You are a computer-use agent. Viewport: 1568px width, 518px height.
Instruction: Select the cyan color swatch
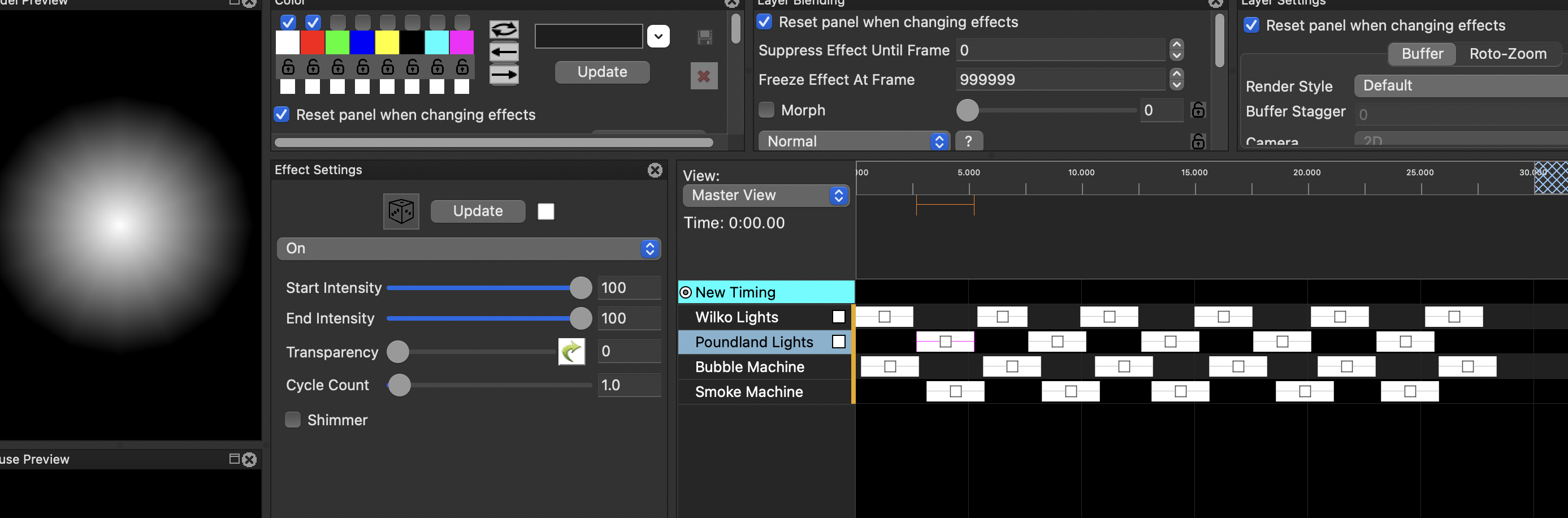(x=436, y=42)
